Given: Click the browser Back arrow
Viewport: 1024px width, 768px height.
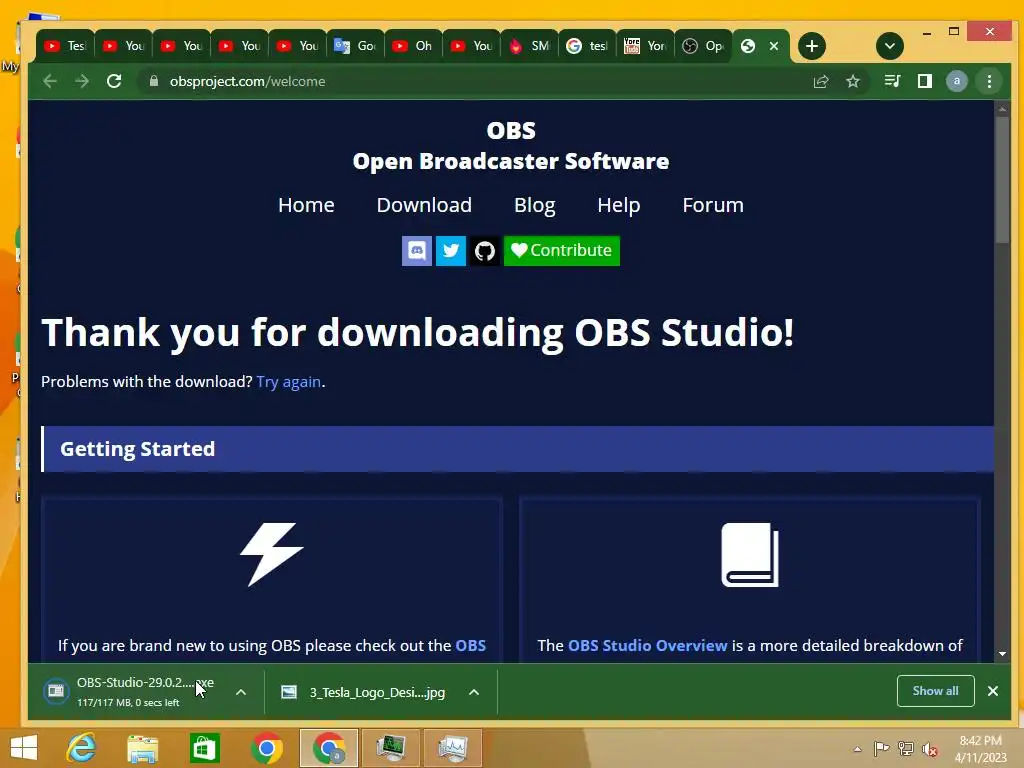Looking at the screenshot, I should (x=50, y=81).
